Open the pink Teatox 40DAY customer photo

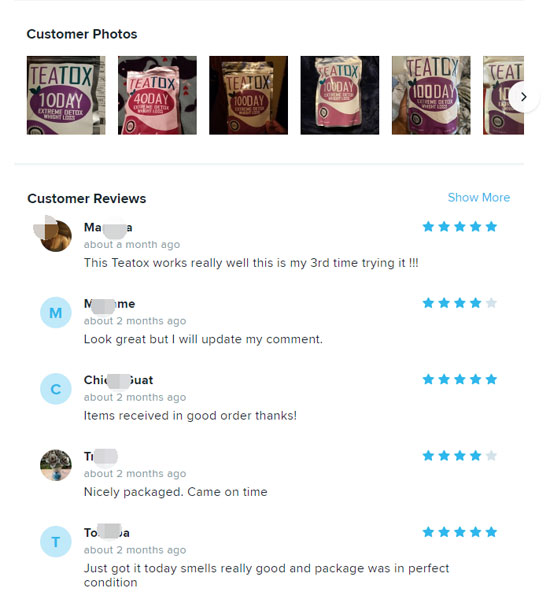tap(157, 95)
